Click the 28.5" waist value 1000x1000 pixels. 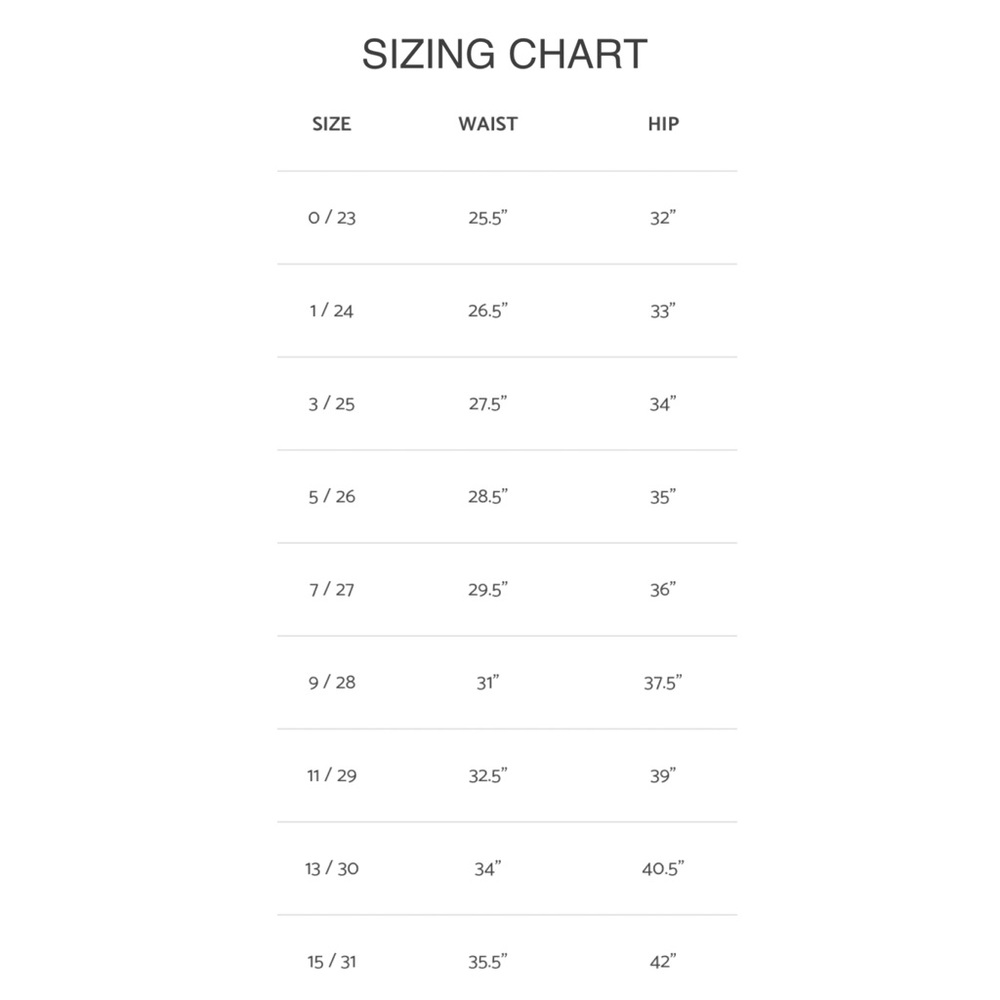[x=488, y=496]
